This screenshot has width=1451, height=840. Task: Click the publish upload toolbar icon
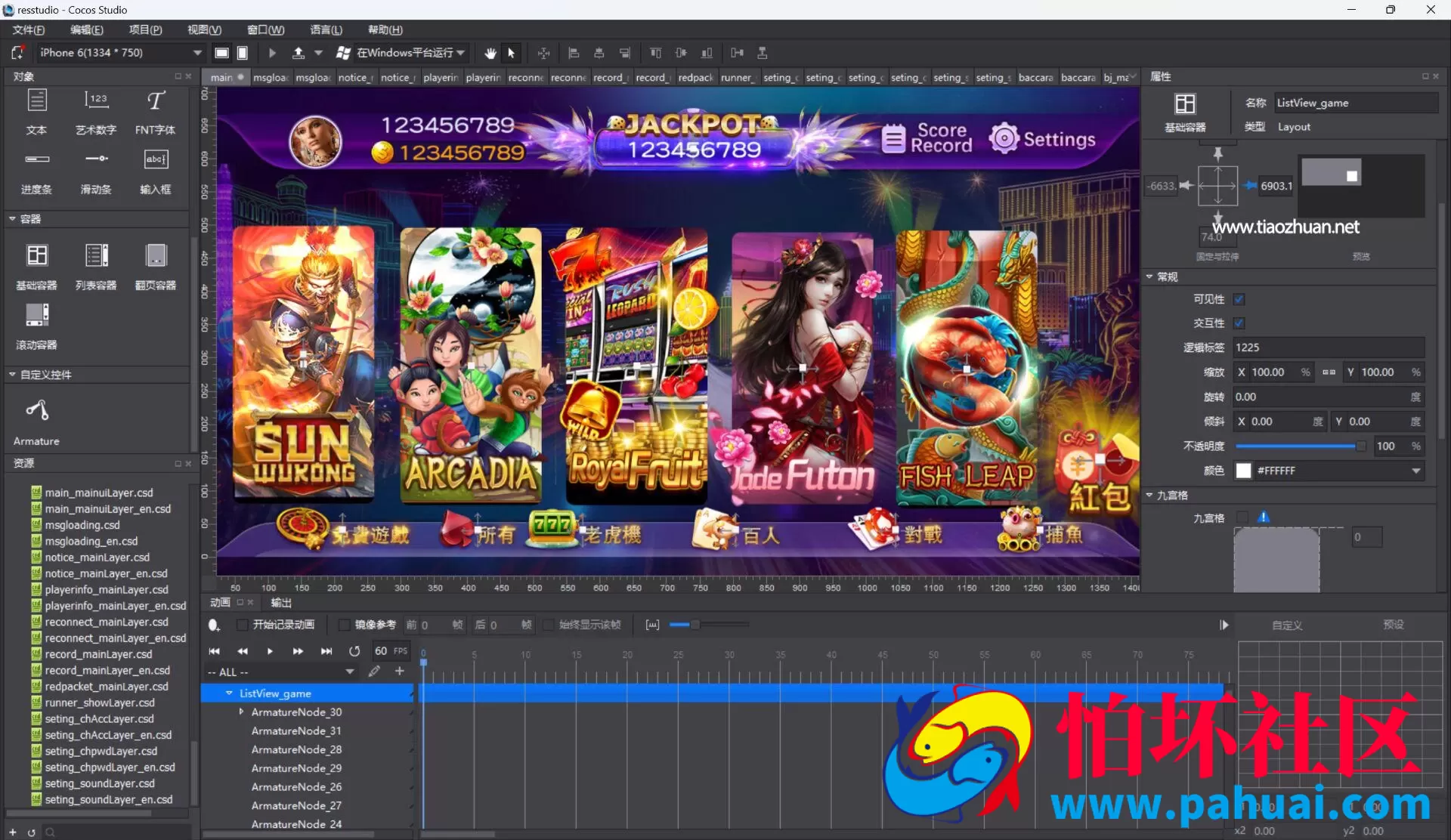(x=299, y=53)
